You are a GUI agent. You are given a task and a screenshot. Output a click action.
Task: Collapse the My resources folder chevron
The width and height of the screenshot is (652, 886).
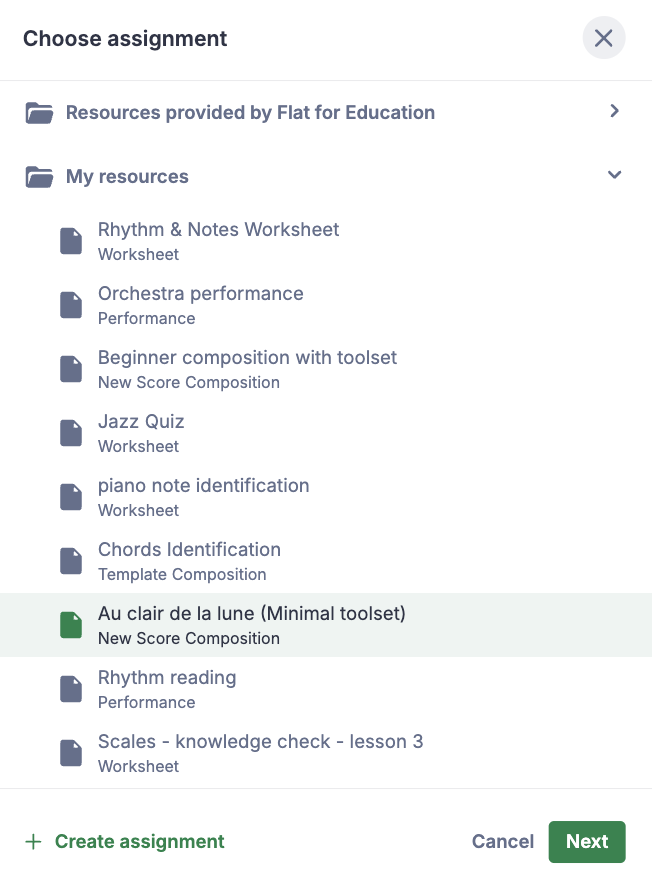pos(615,175)
